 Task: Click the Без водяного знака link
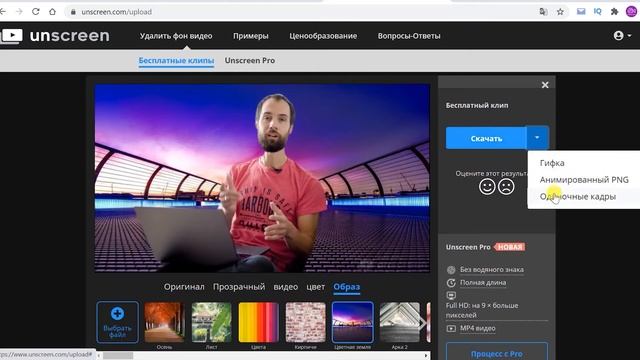[492, 269]
